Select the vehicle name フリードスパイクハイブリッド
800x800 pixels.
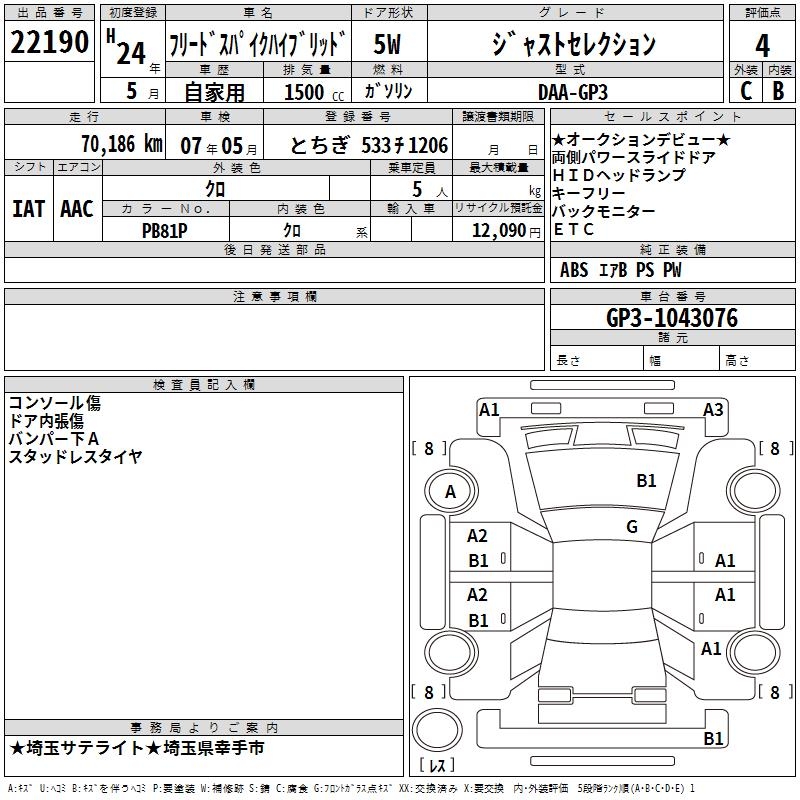258,44
